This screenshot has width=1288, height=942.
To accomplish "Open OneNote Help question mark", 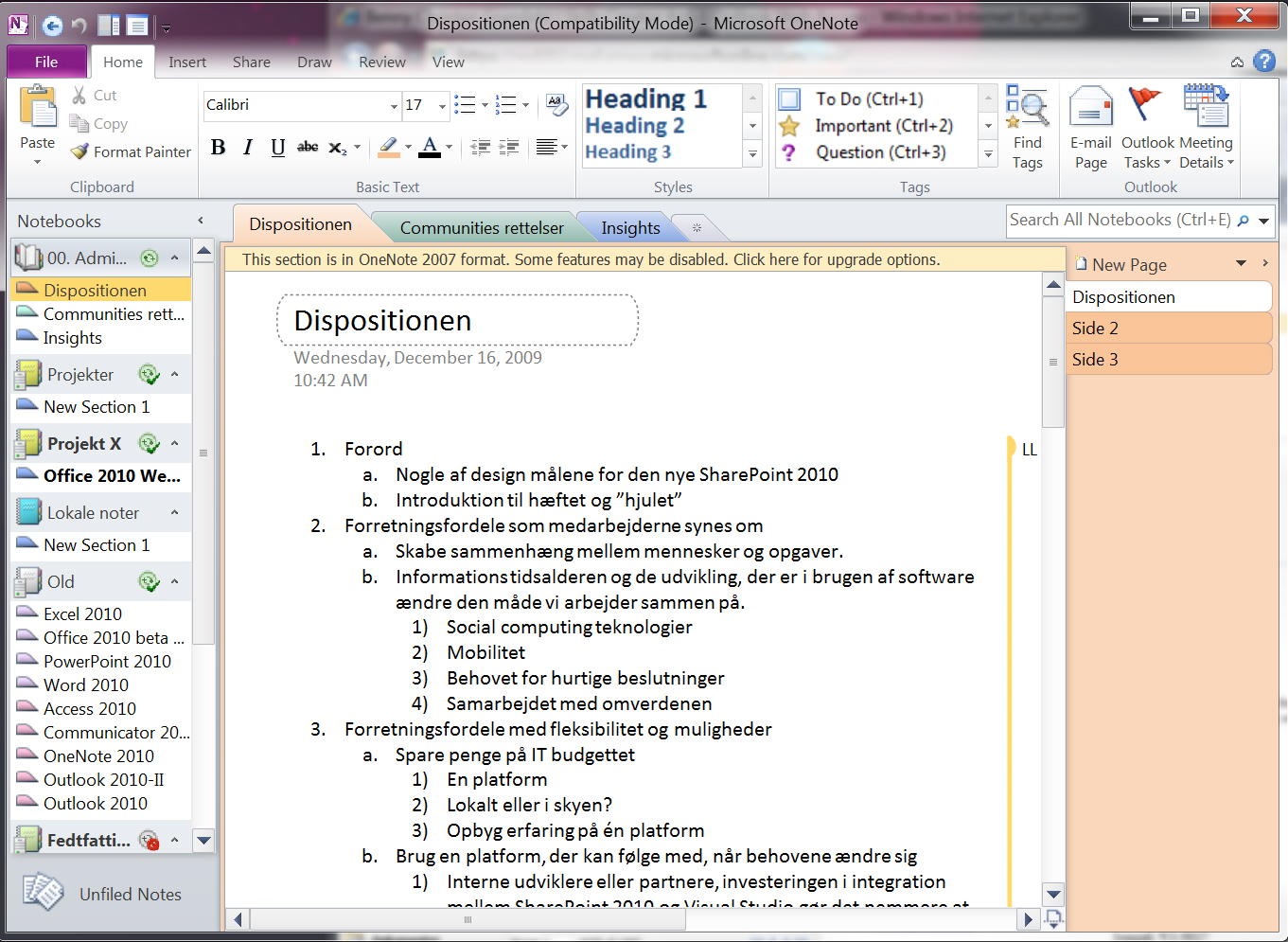I will click(1264, 62).
